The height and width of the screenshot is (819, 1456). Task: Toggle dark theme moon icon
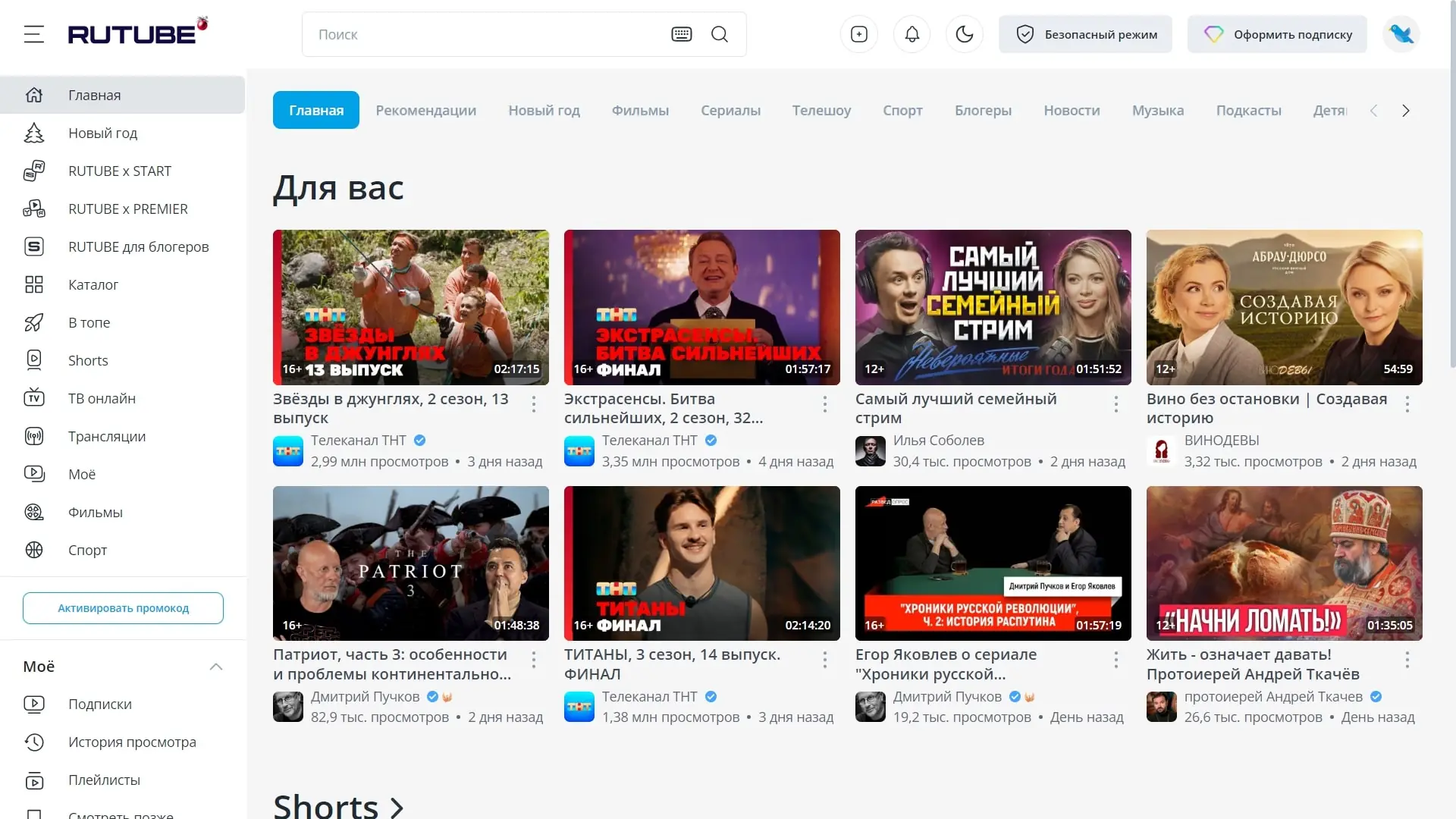point(964,34)
